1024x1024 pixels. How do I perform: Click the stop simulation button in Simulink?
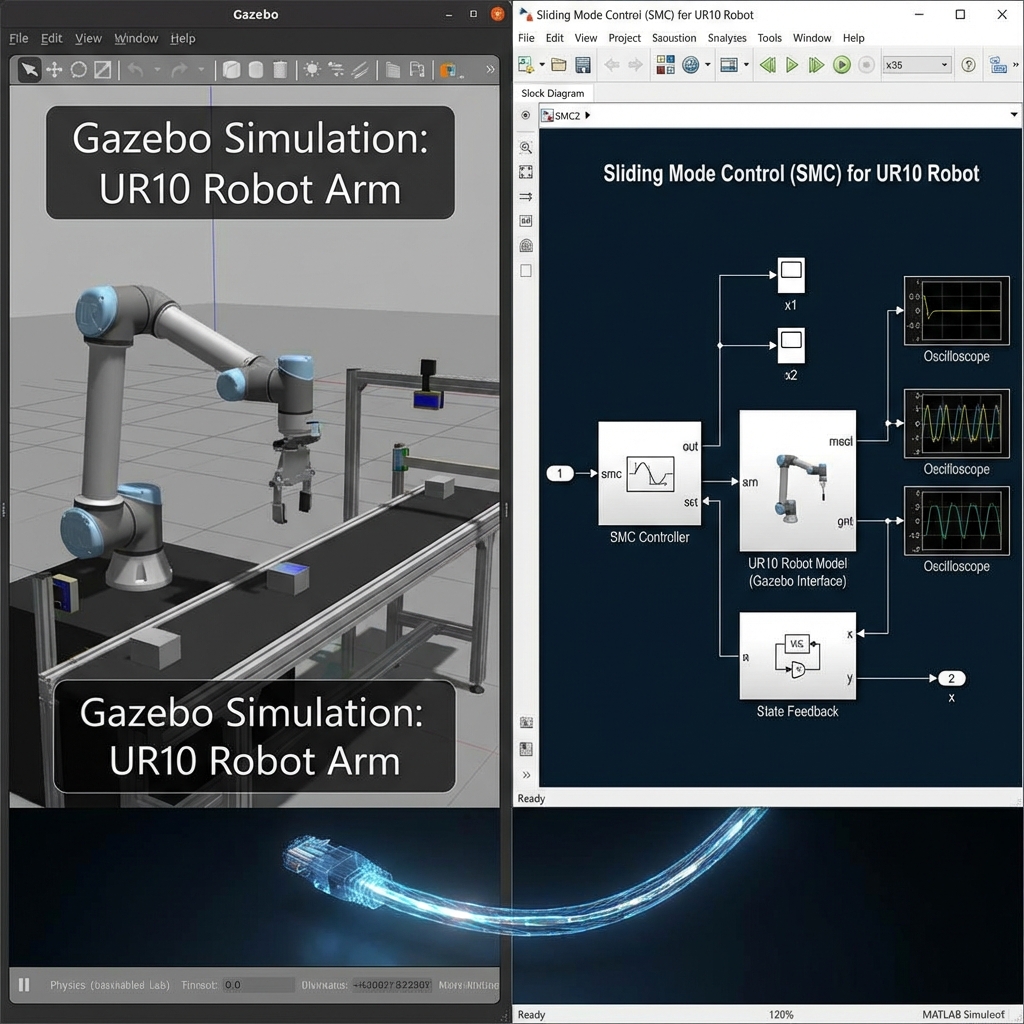866,65
